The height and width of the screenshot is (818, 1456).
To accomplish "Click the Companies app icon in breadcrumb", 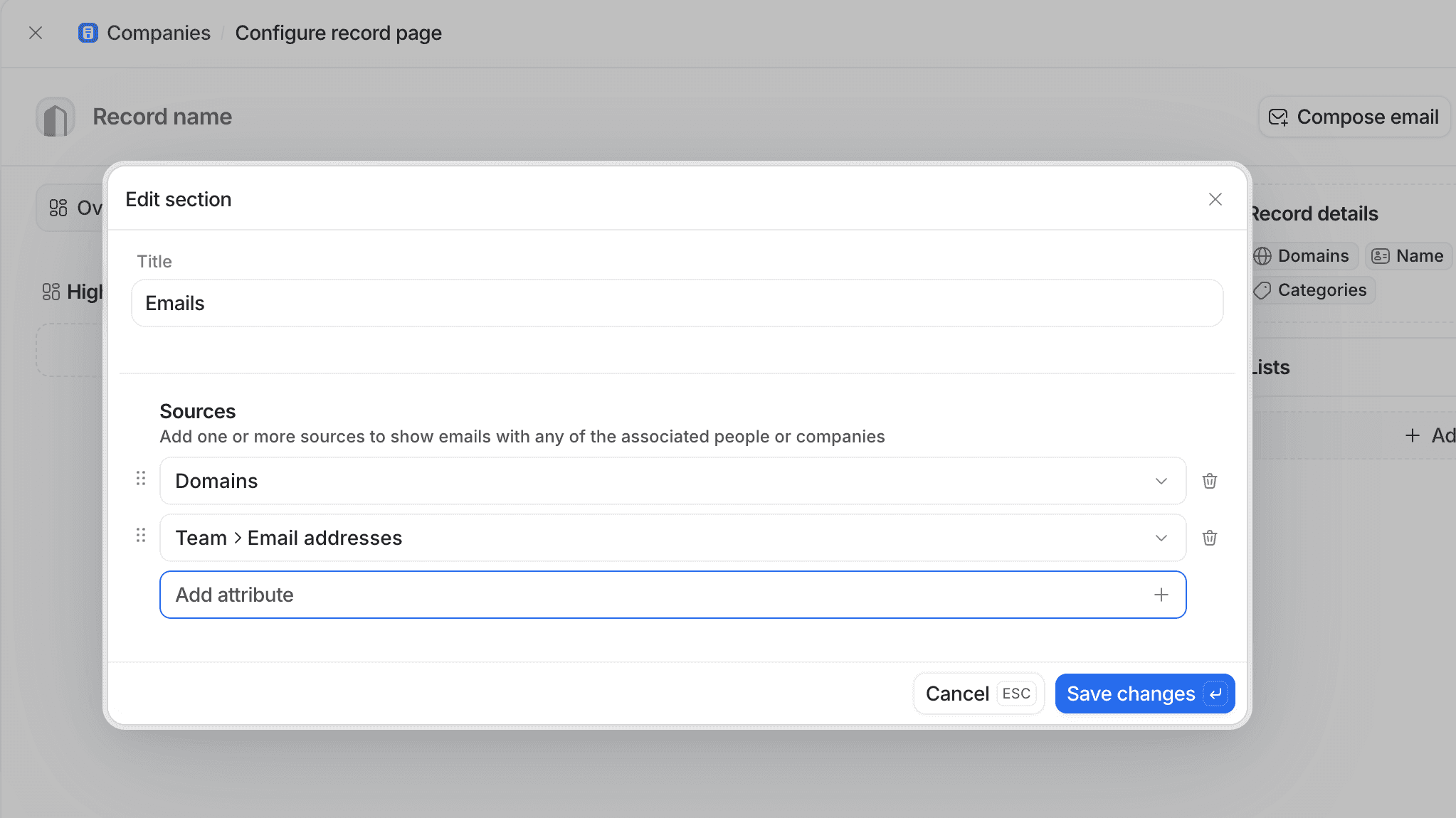I will click(87, 33).
